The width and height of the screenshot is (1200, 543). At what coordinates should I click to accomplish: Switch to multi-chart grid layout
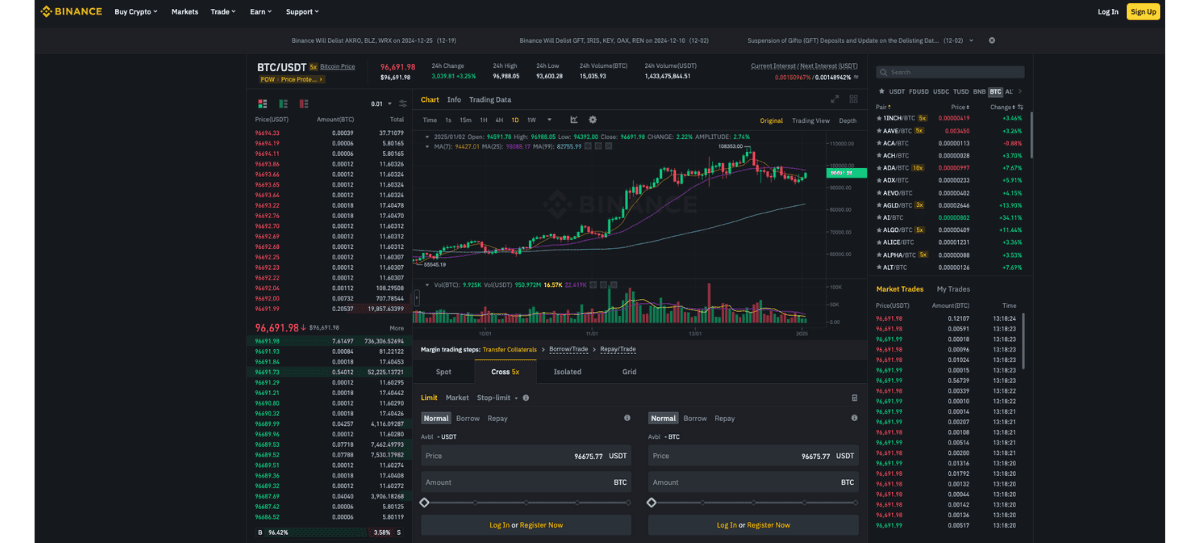click(x=853, y=99)
